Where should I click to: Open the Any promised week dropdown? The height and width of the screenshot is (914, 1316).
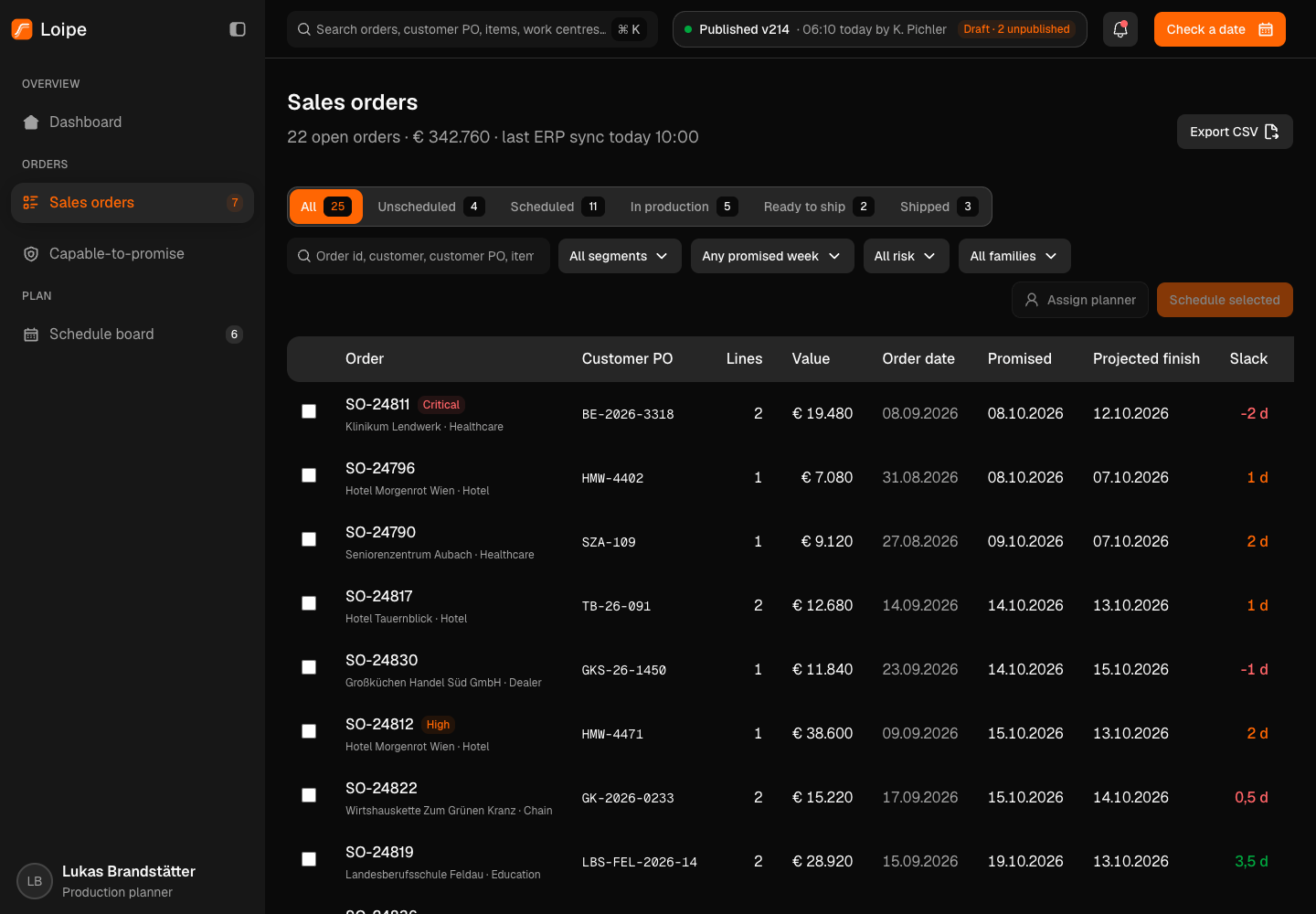(772, 256)
